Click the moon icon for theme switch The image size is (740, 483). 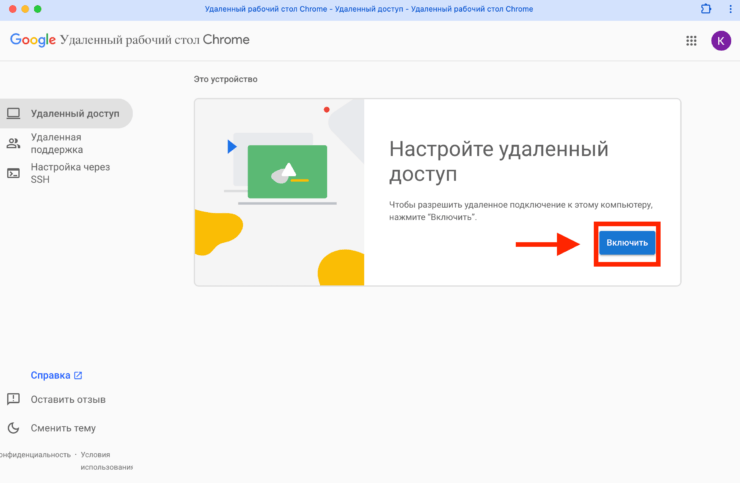[x=13, y=428]
